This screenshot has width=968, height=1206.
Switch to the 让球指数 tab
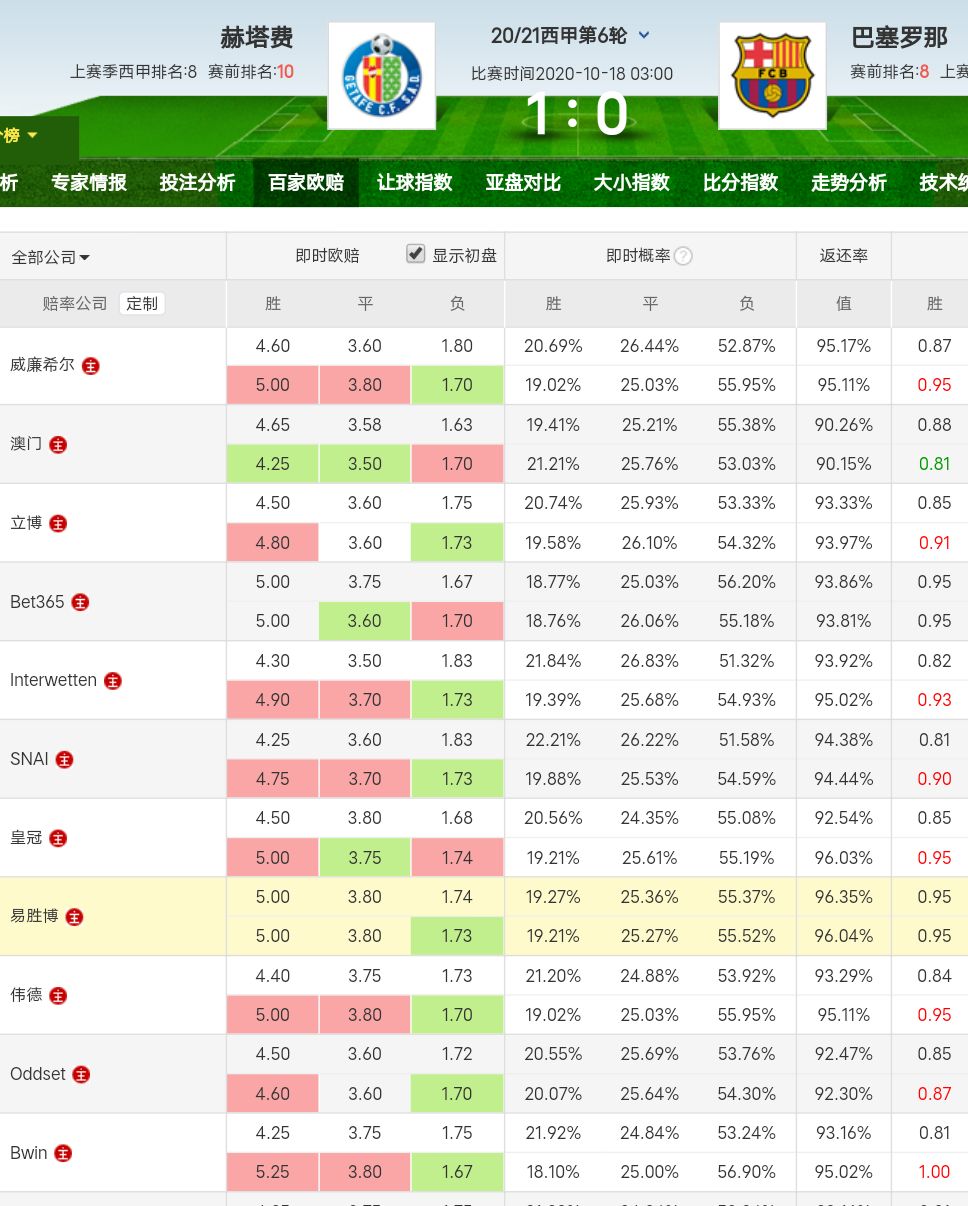(414, 182)
